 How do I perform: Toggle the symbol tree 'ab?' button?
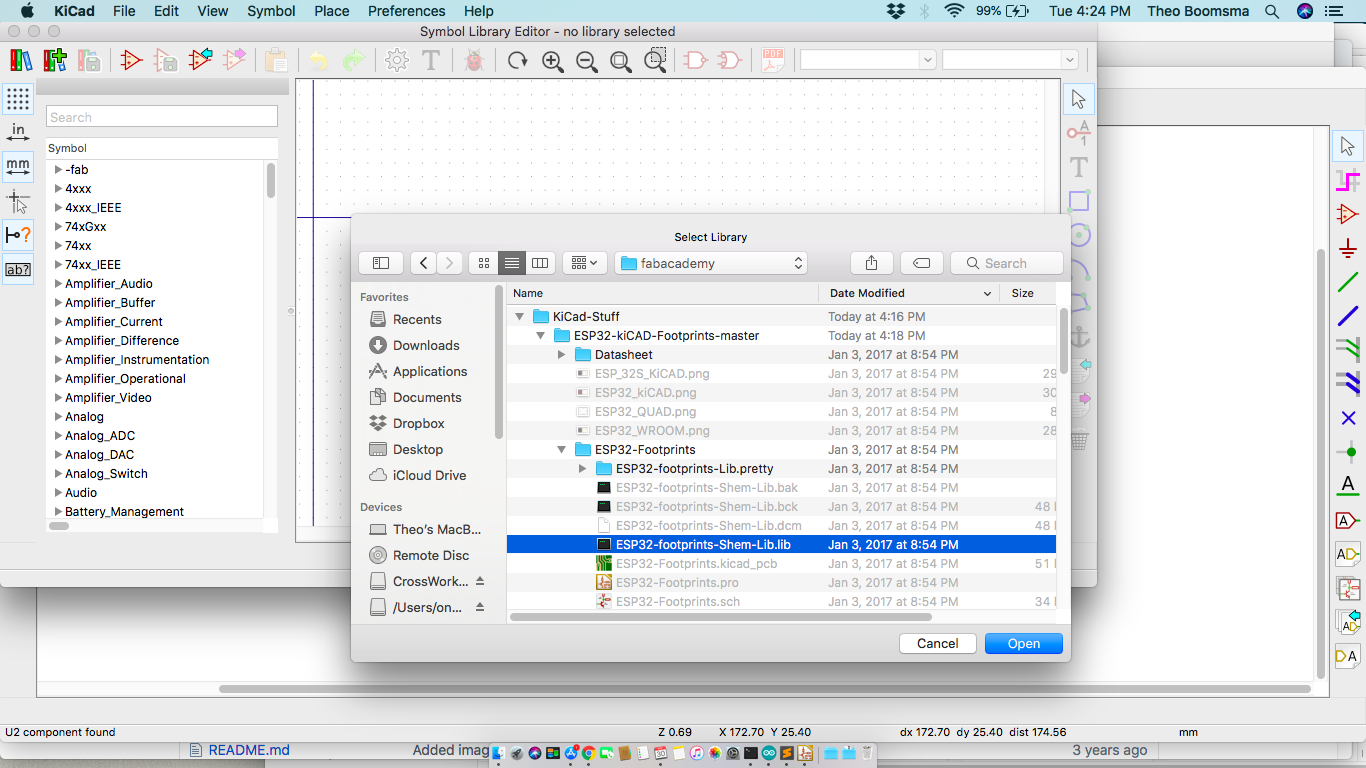(18, 269)
